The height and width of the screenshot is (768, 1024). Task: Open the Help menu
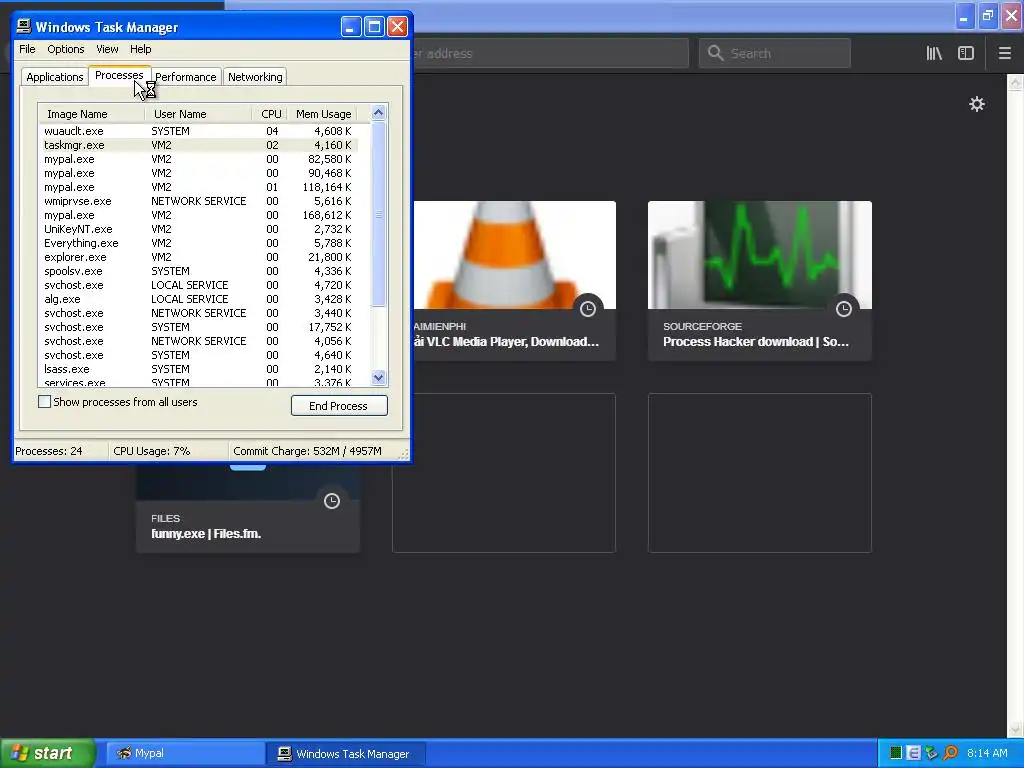coord(140,49)
